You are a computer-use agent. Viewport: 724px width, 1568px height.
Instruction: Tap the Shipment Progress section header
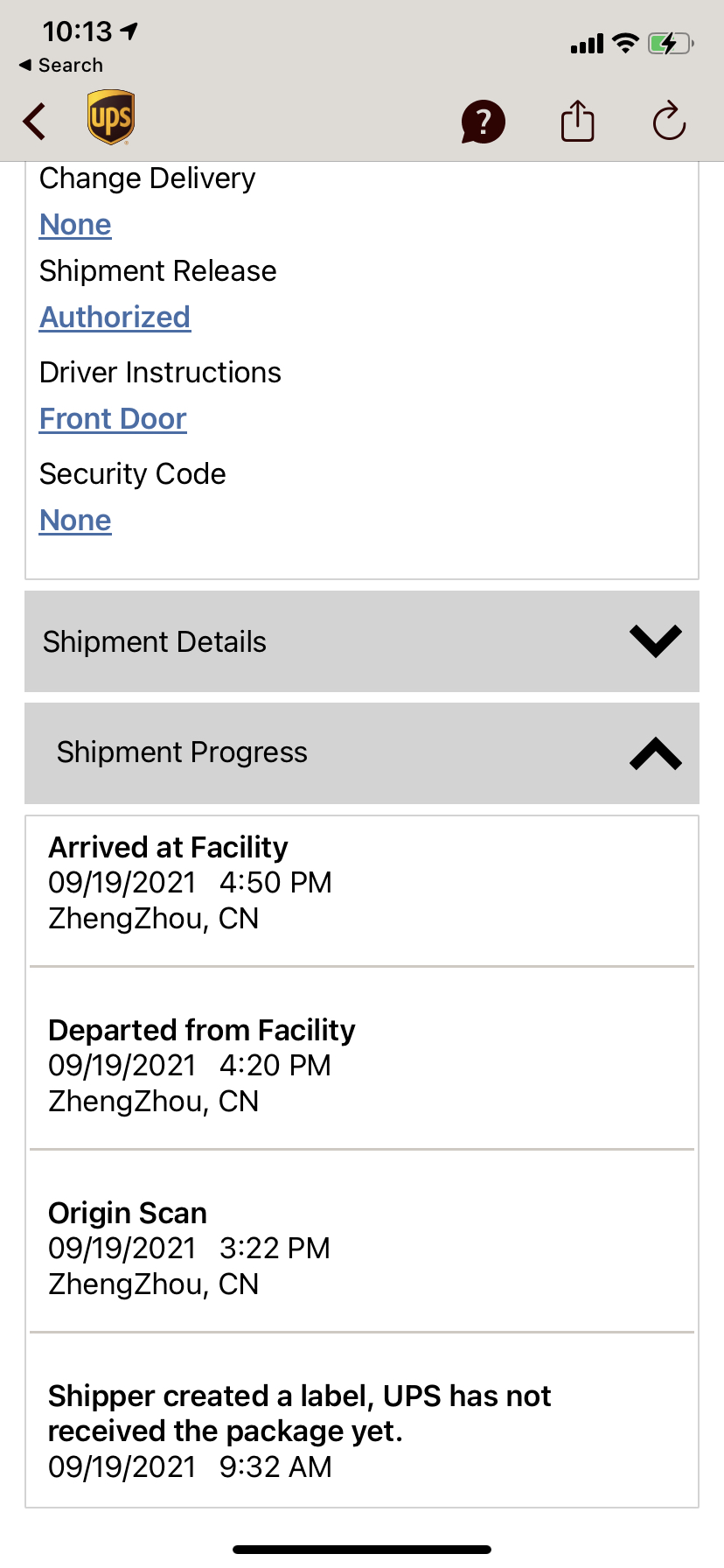pos(182,752)
